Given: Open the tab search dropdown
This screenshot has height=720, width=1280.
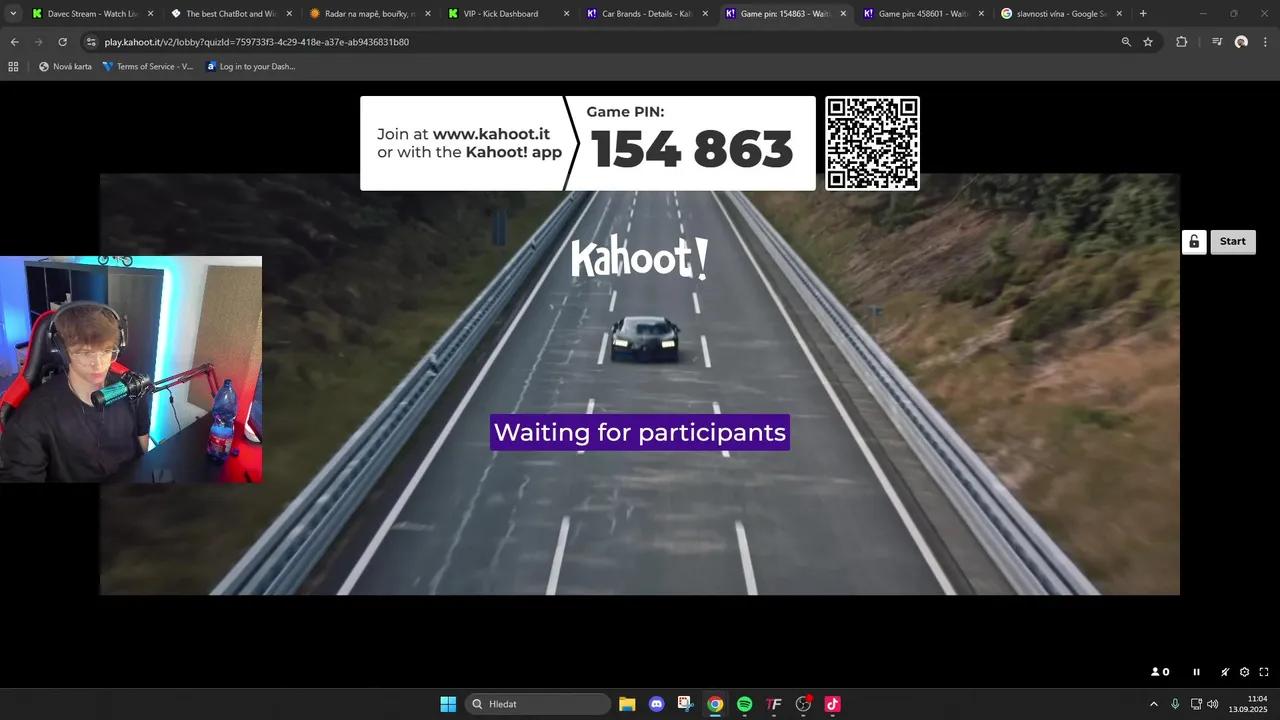Looking at the screenshot, I should point(13,14).
